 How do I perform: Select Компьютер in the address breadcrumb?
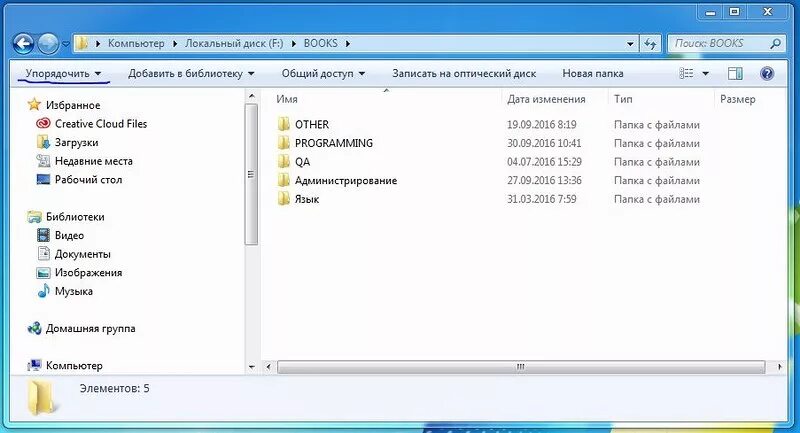click(x=136, y=43)
